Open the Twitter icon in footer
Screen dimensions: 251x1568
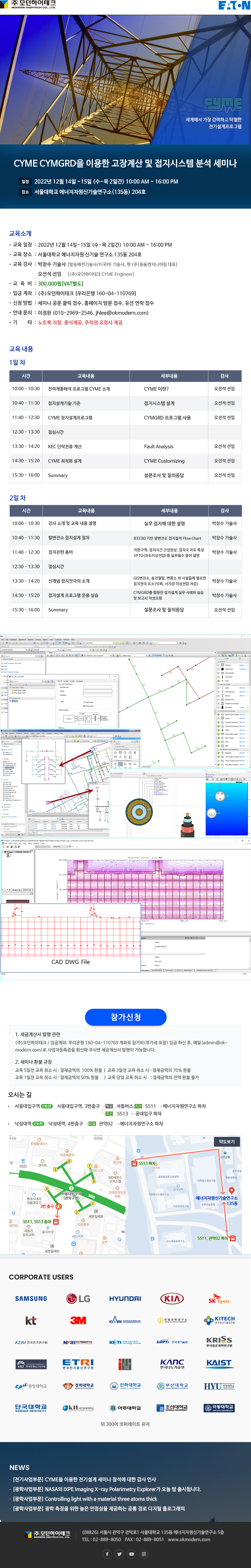pyautogui.click(x=120, y=1554)
